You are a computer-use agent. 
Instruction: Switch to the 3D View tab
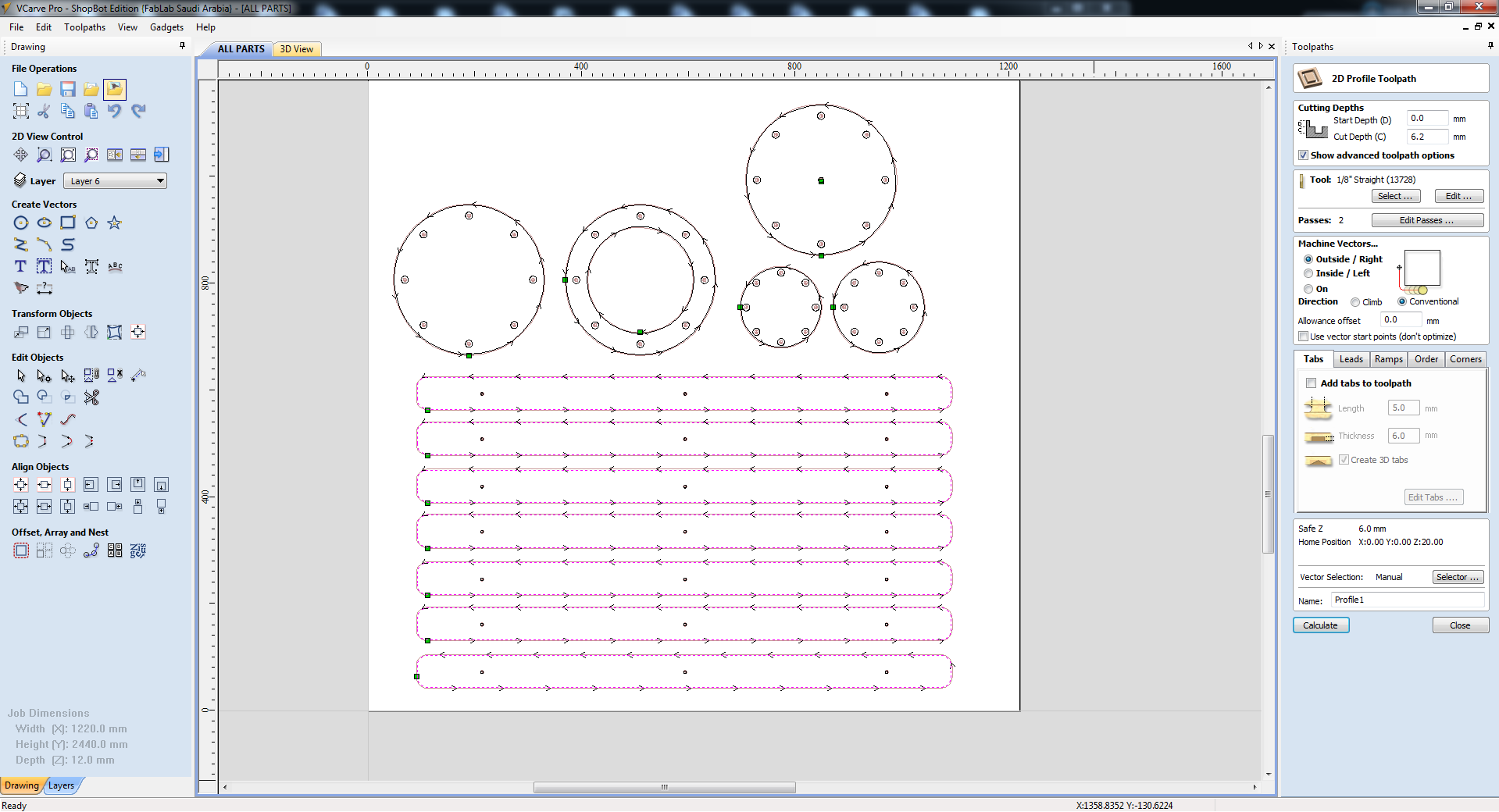click(x=297, y=49)
